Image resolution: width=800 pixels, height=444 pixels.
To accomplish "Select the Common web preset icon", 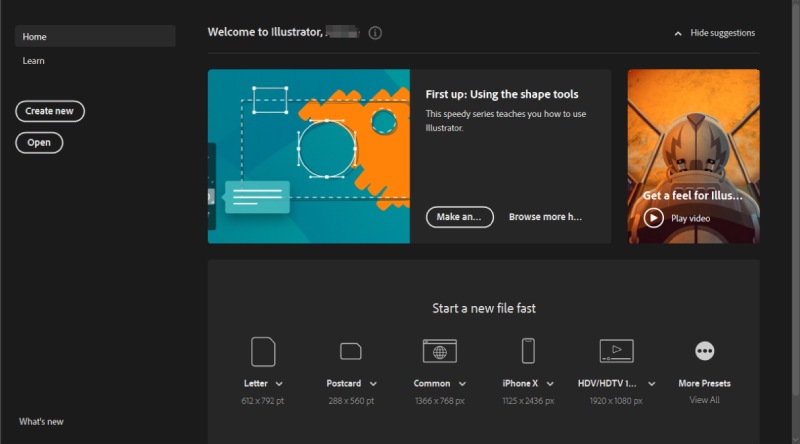I will (439, 351).
